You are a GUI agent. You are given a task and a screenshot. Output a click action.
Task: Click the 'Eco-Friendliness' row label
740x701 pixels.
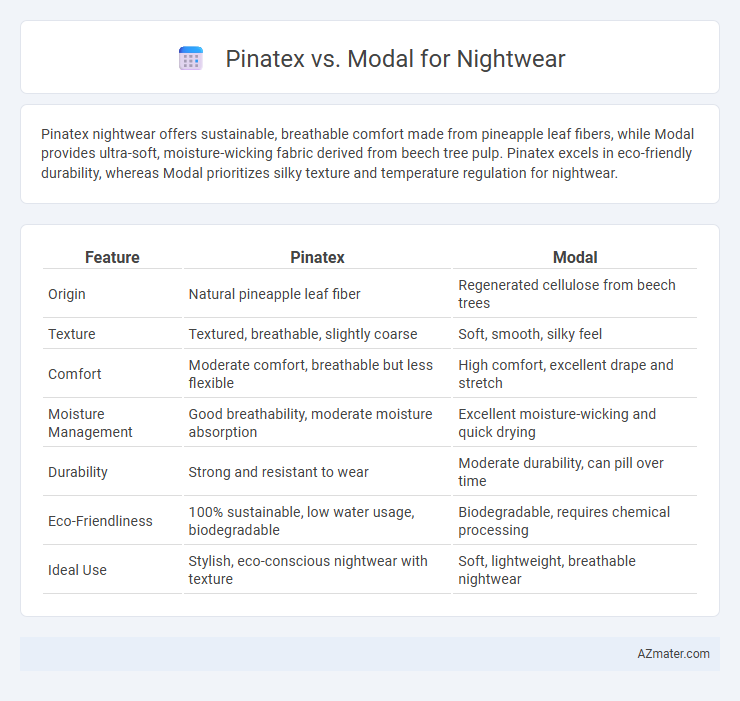pos(112,521)
